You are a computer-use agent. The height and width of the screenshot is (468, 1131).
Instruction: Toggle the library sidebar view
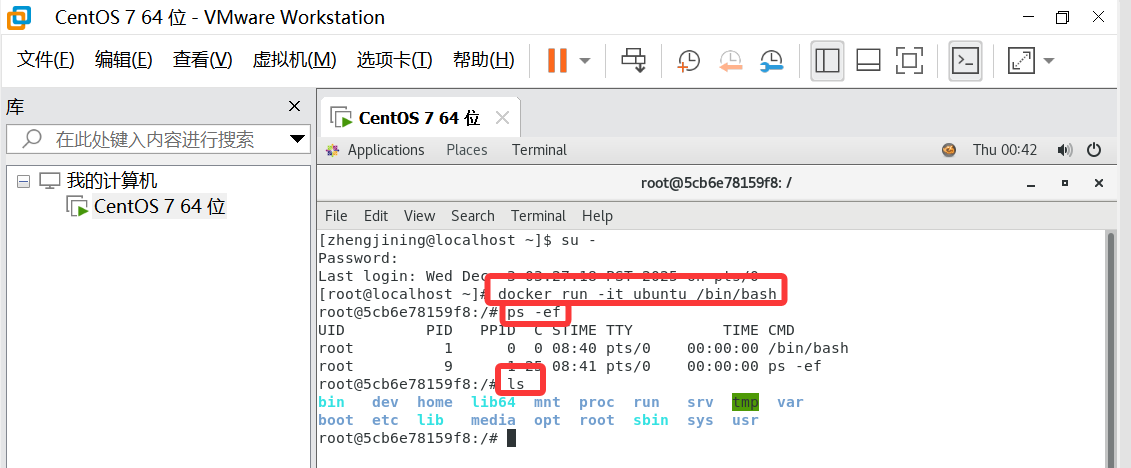click(827, 60)
